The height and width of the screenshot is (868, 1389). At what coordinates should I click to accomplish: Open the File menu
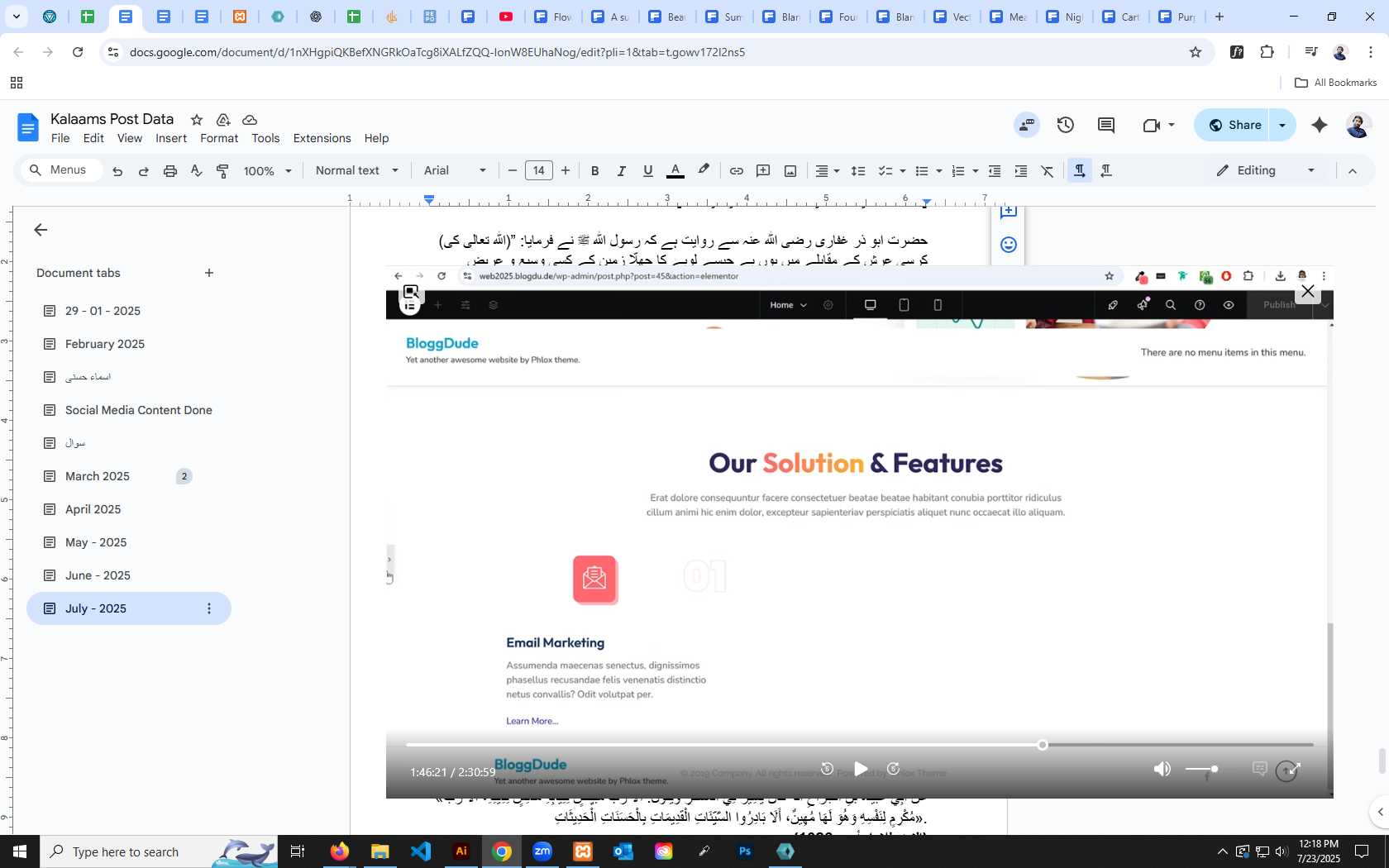[x=60, y=138]
